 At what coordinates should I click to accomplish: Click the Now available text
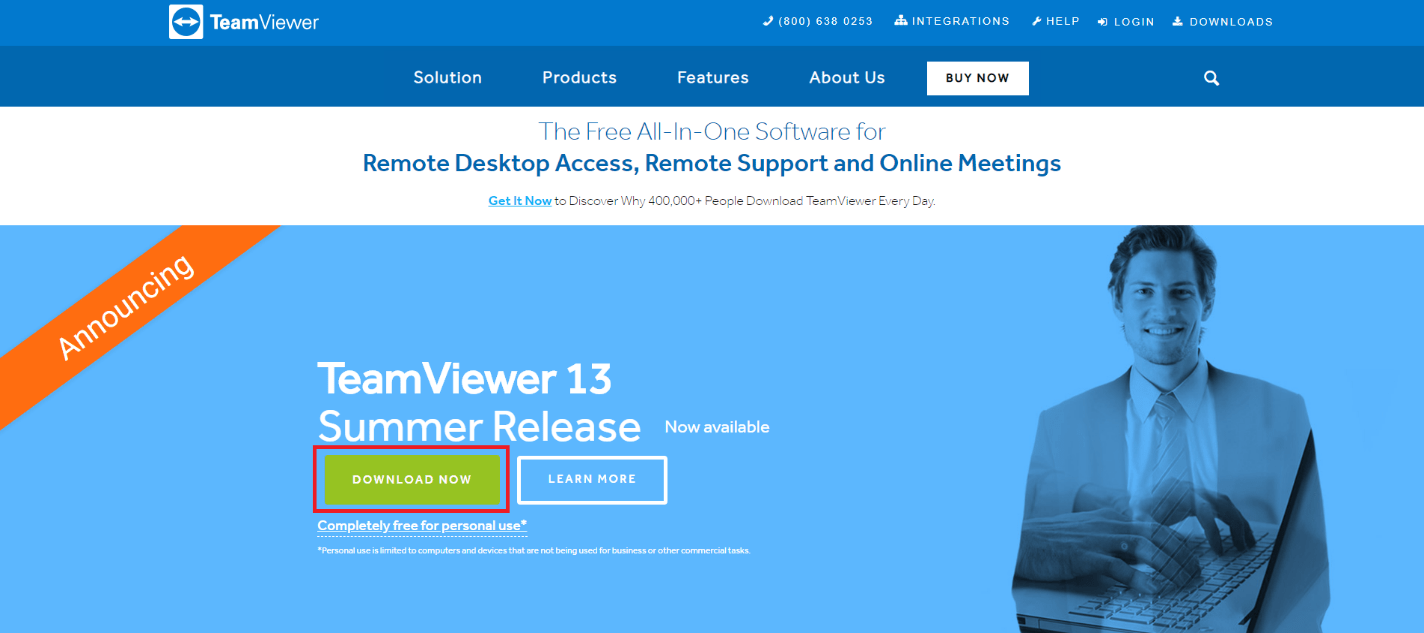click(x=717, y=427)
